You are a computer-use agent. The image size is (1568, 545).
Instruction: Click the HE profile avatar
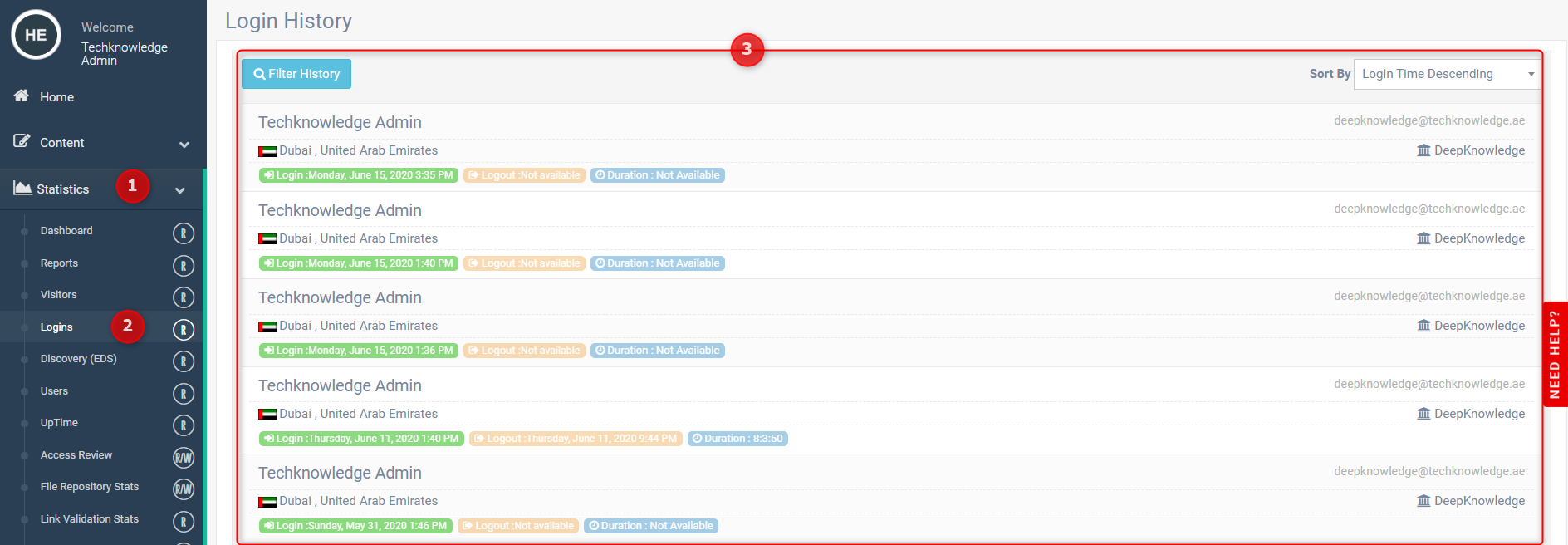(x=36, y=35)
